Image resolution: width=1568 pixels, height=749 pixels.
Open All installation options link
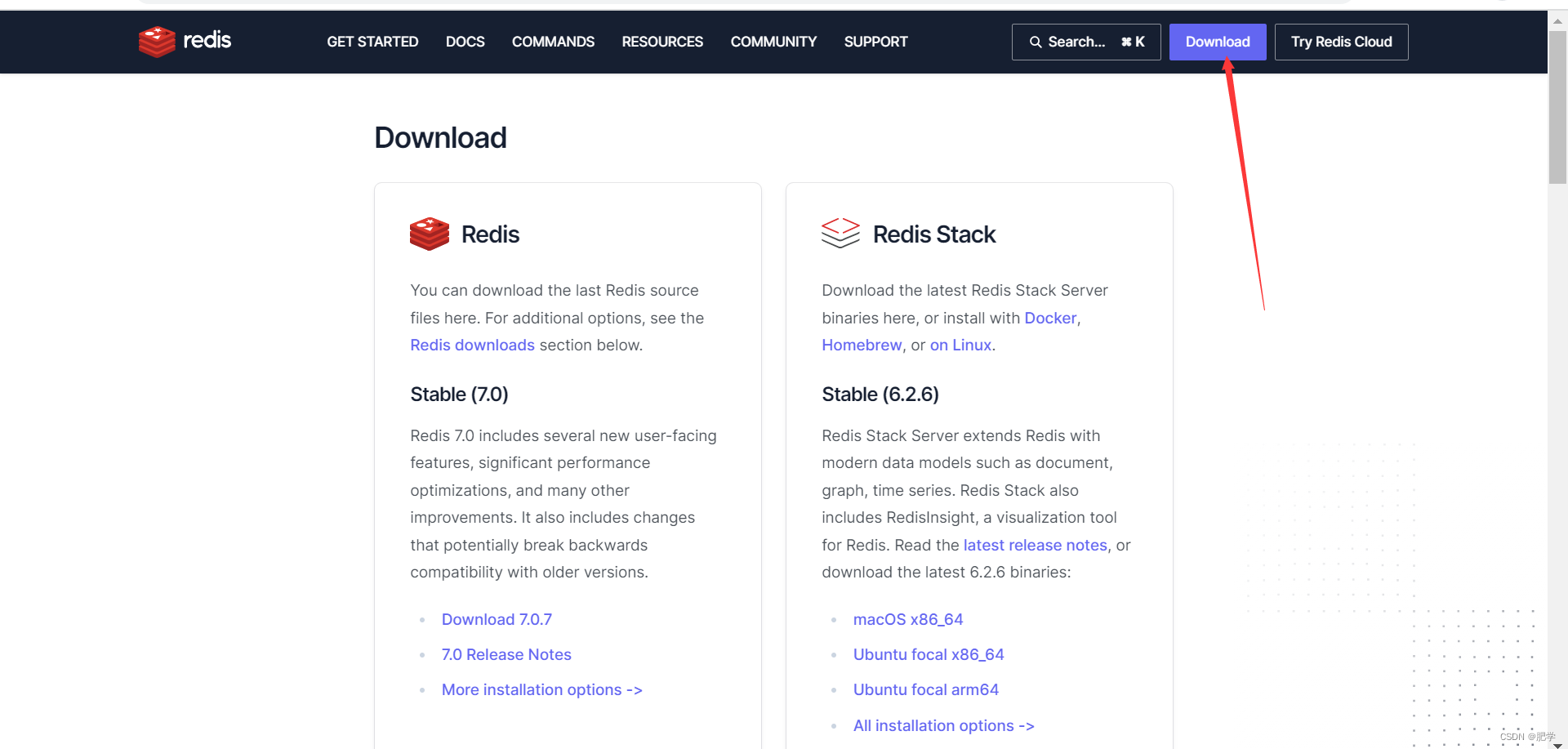point(944,725)
